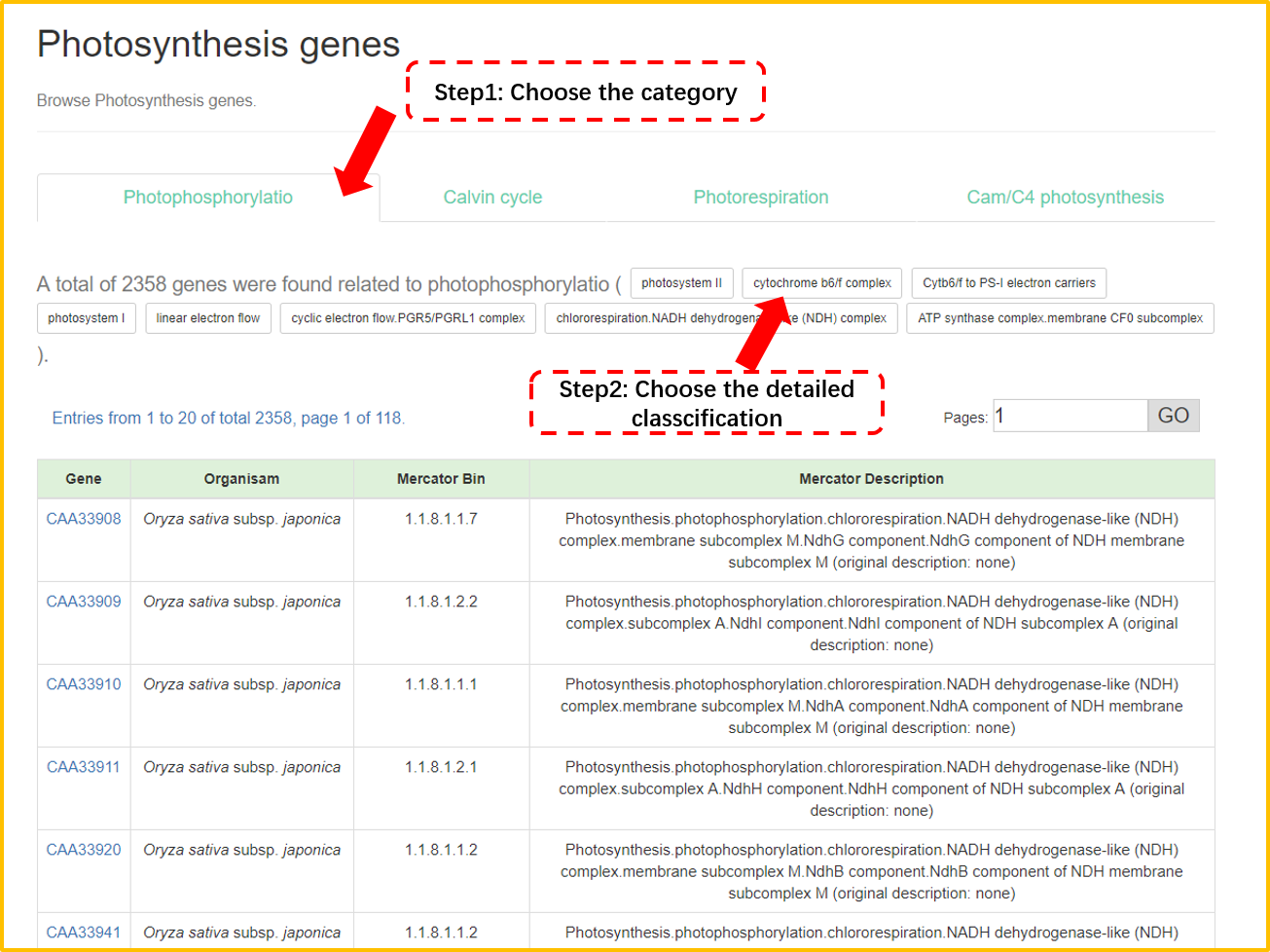
Task: Open gene CAA33908 link
Action: [x=84, y=519]
